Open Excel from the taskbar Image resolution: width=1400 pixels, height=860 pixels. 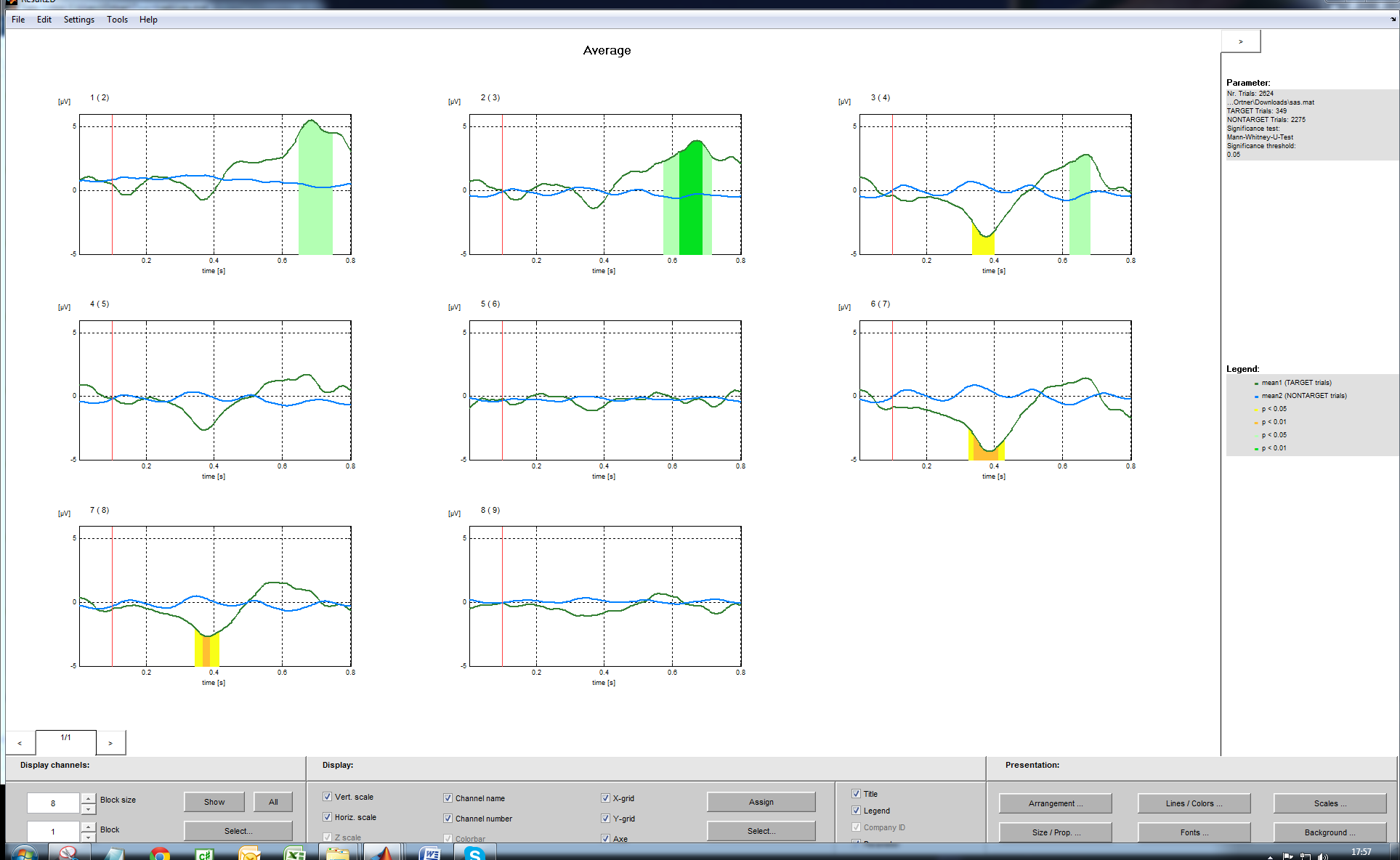[294, 853]
